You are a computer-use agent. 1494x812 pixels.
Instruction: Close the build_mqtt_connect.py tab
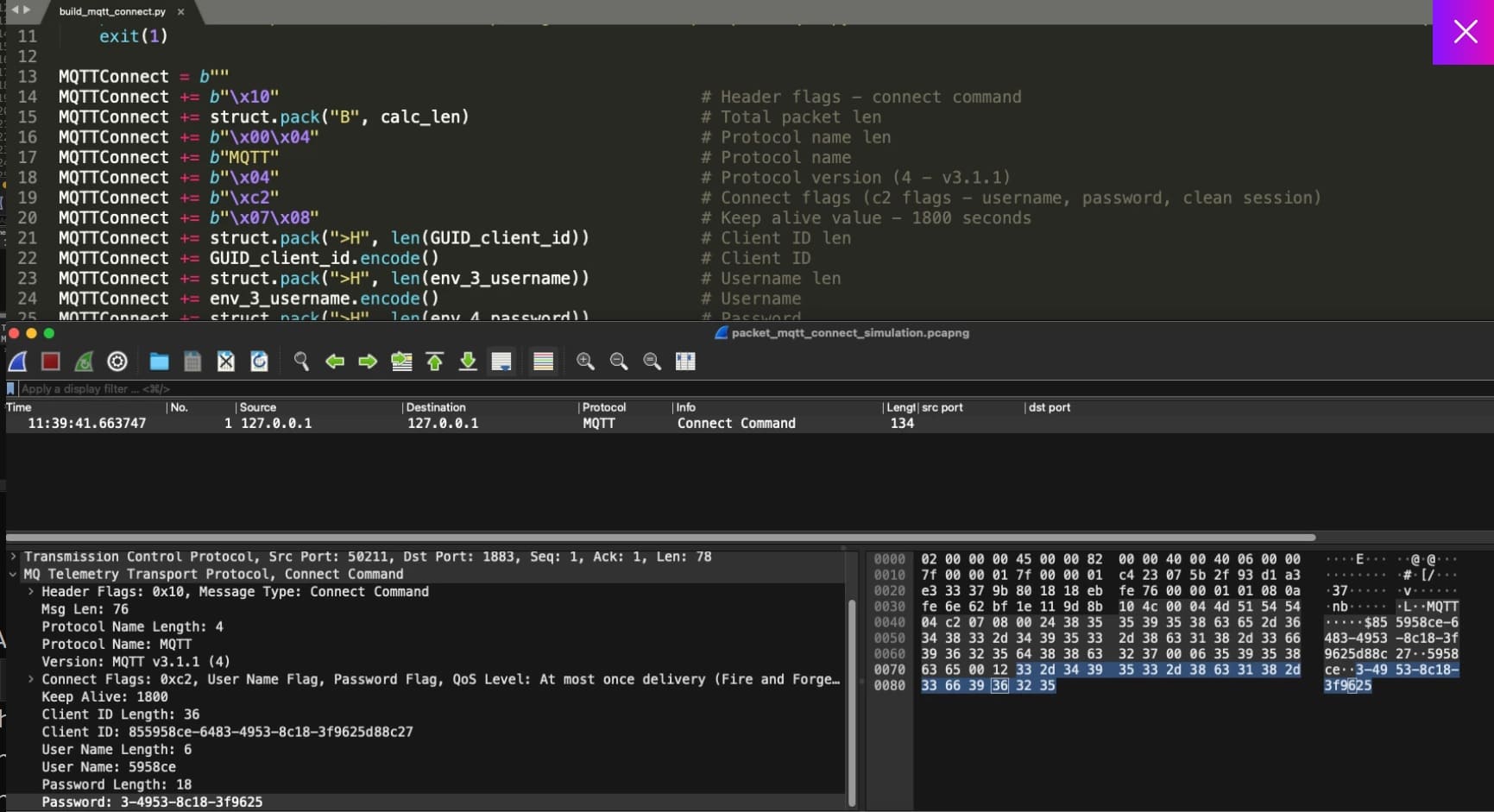tap(180, 12)
